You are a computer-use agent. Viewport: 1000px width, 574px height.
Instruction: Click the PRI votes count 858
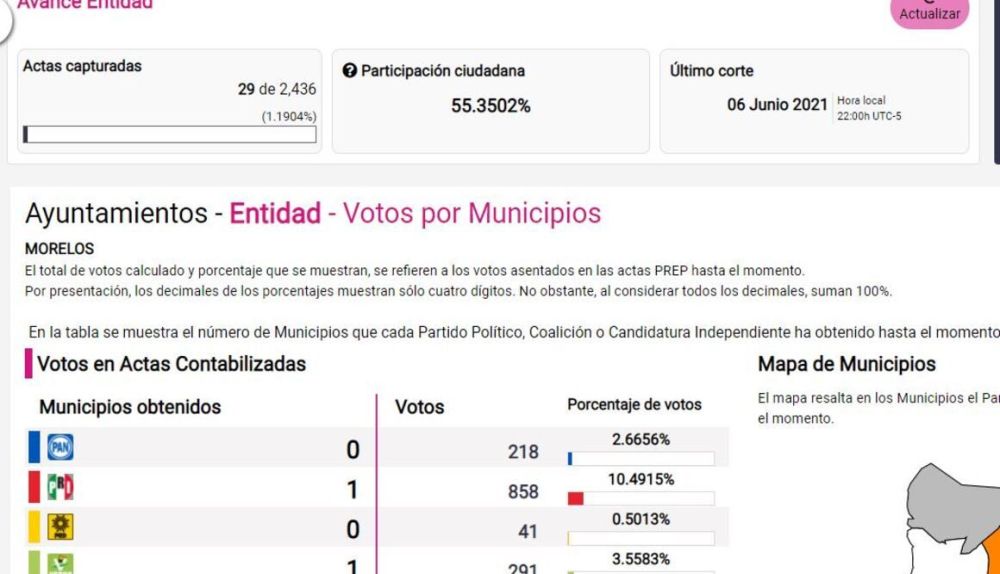[x=522, y=492]
